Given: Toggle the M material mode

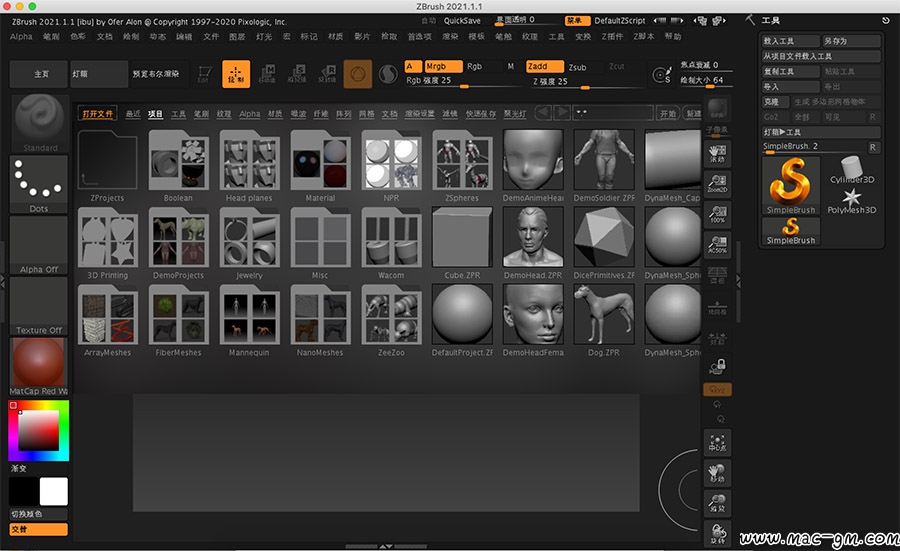Looking at the screenshot, I should pyautogui.click(x=510, y=67).
